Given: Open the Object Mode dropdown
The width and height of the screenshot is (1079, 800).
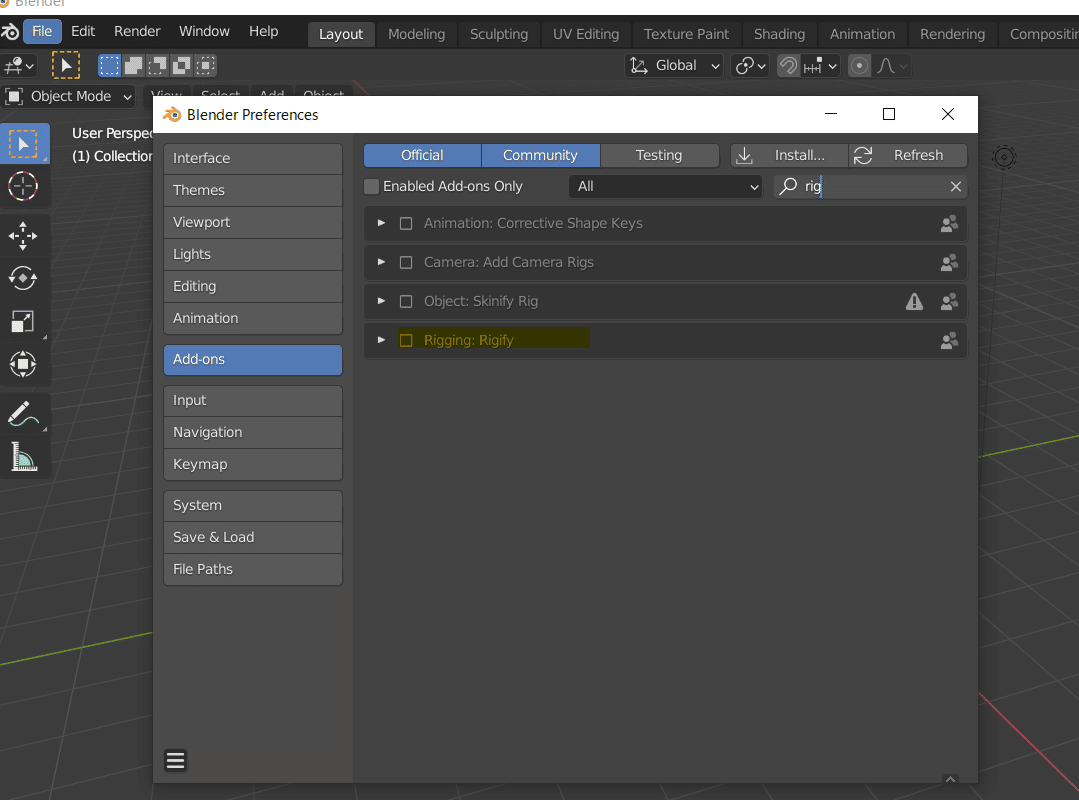Looking at the screenshot, I should coord(68,96).
